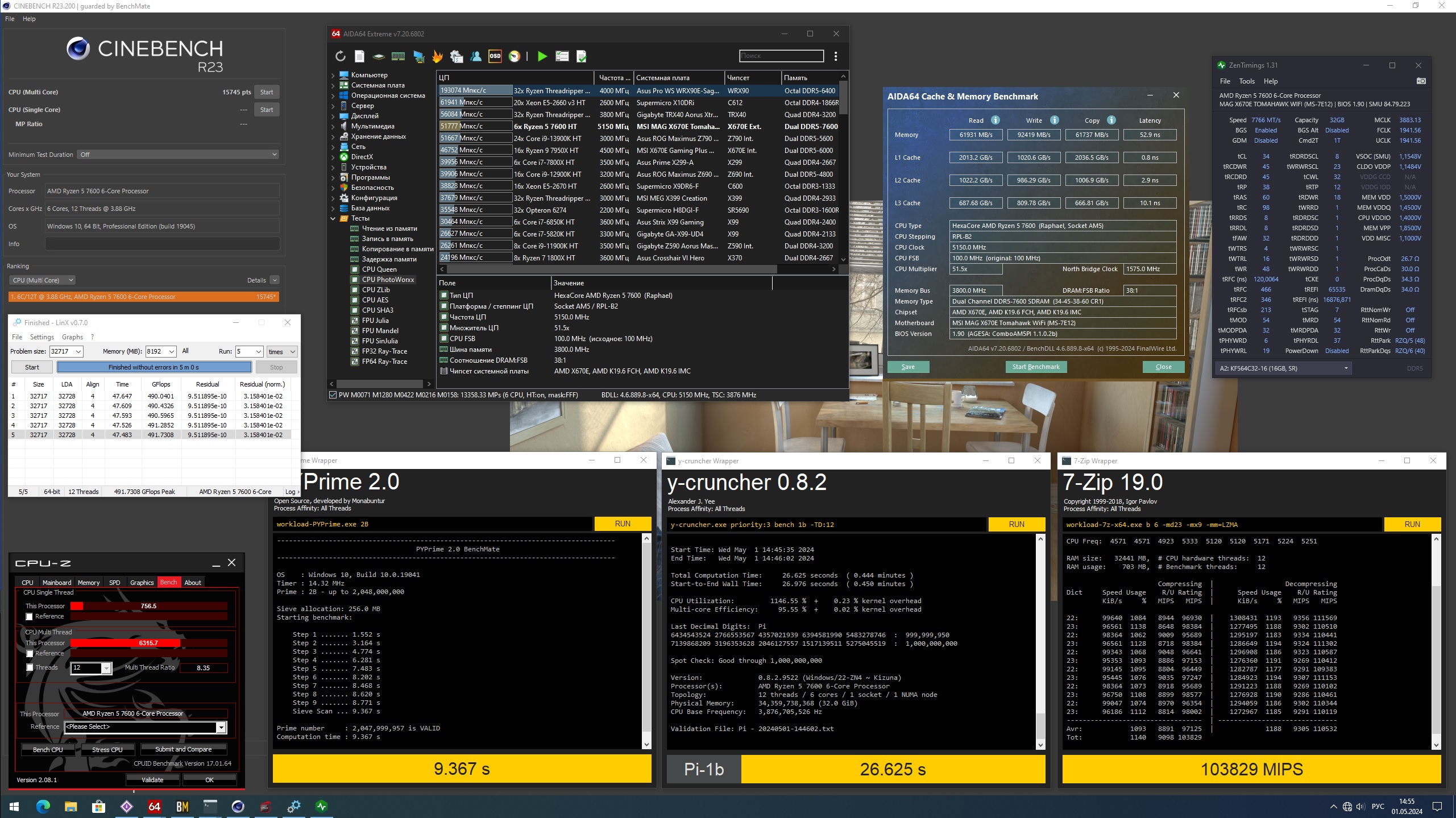Click BenchMate icon in the taskbar
The height and width of the screenshot is (818, 1456).
182,806
